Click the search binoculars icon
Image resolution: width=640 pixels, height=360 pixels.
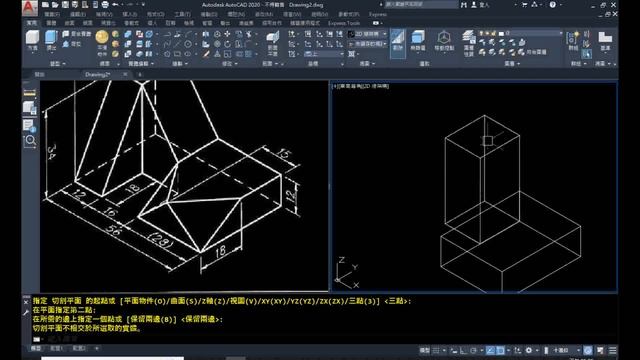[464, 5]
